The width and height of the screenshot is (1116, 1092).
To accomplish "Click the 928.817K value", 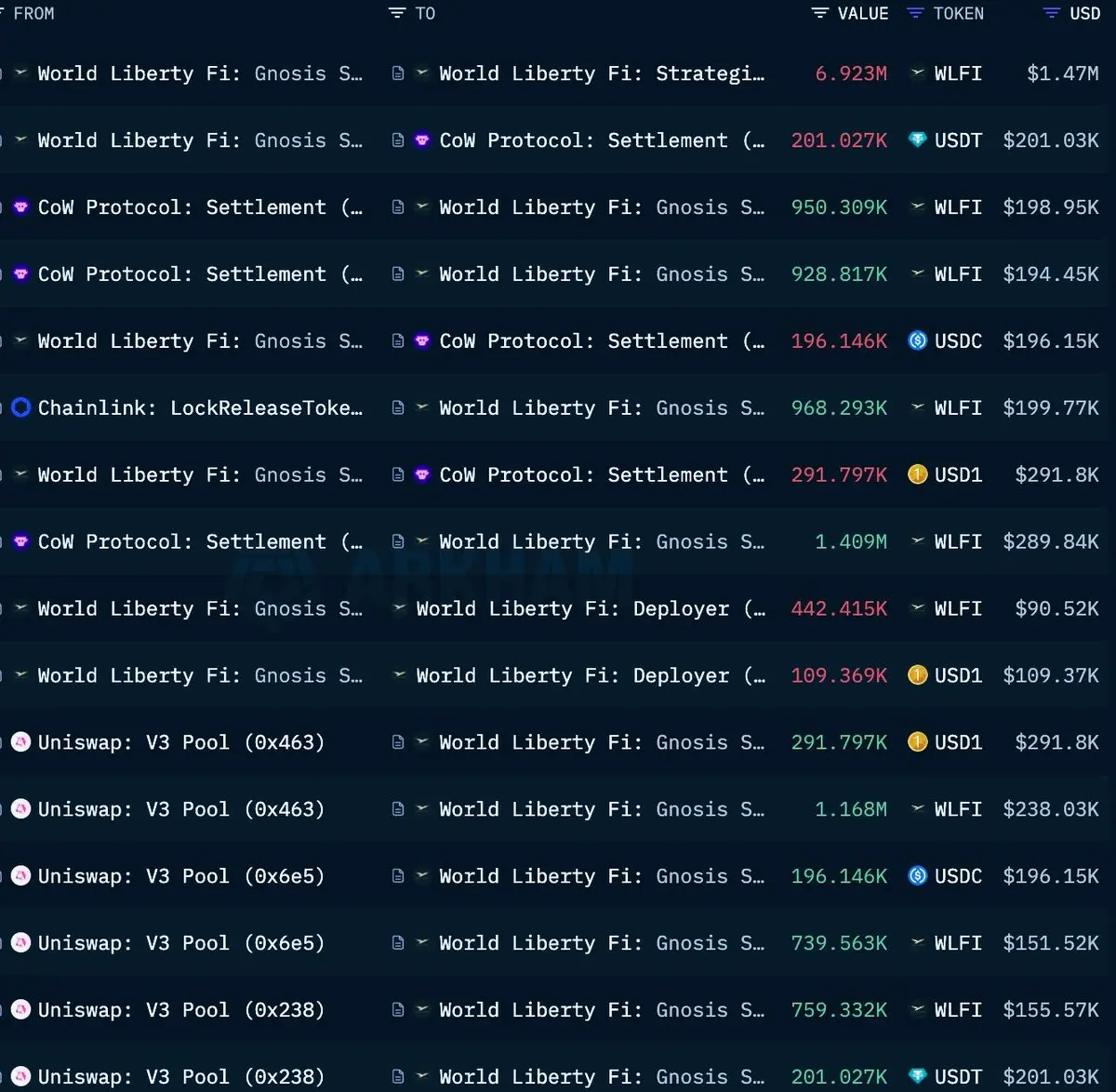I will coord(839,273).
